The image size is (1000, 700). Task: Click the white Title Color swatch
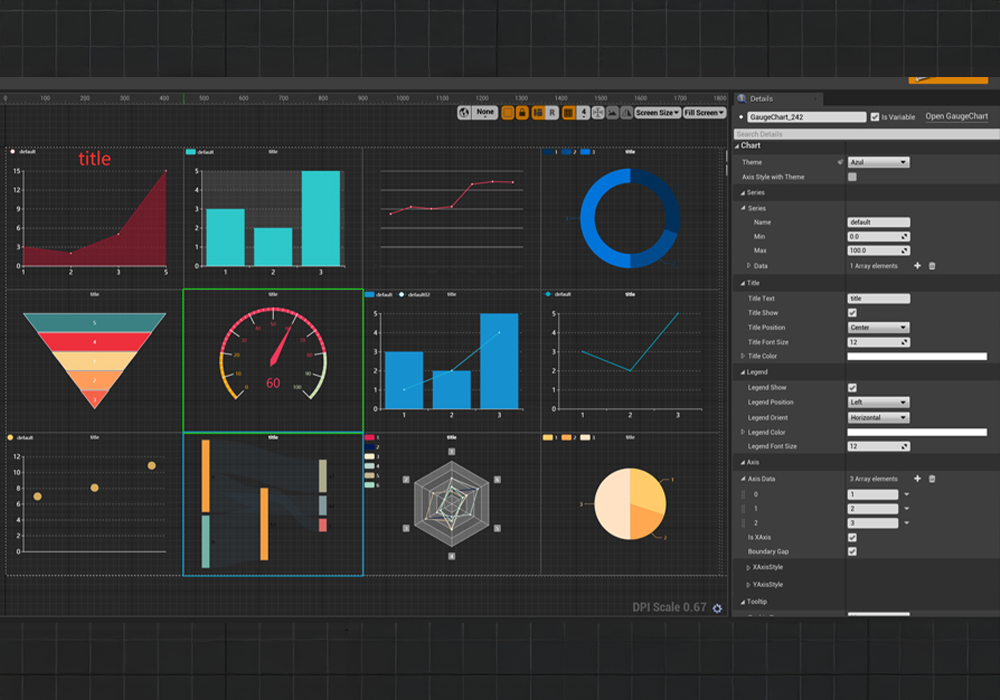point(916,356)
